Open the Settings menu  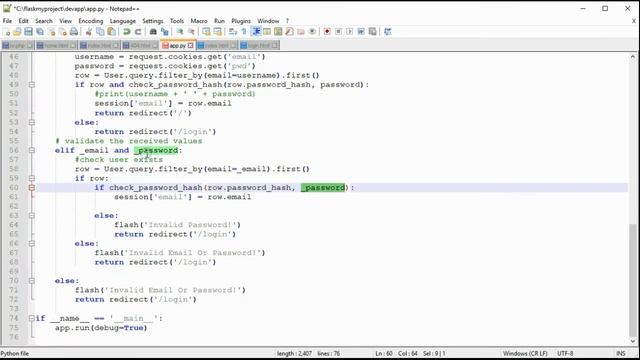[153, 21]
